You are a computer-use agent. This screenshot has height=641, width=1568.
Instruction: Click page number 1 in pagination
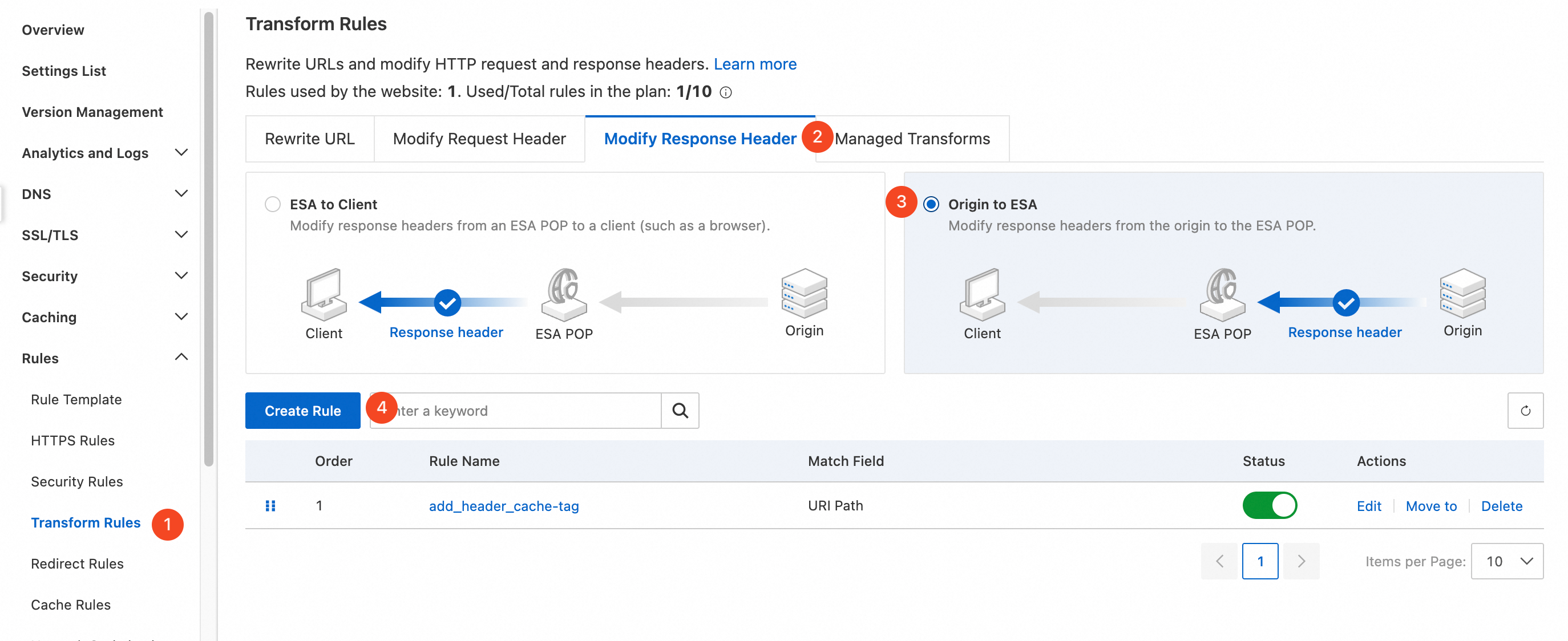point(1260,561)
